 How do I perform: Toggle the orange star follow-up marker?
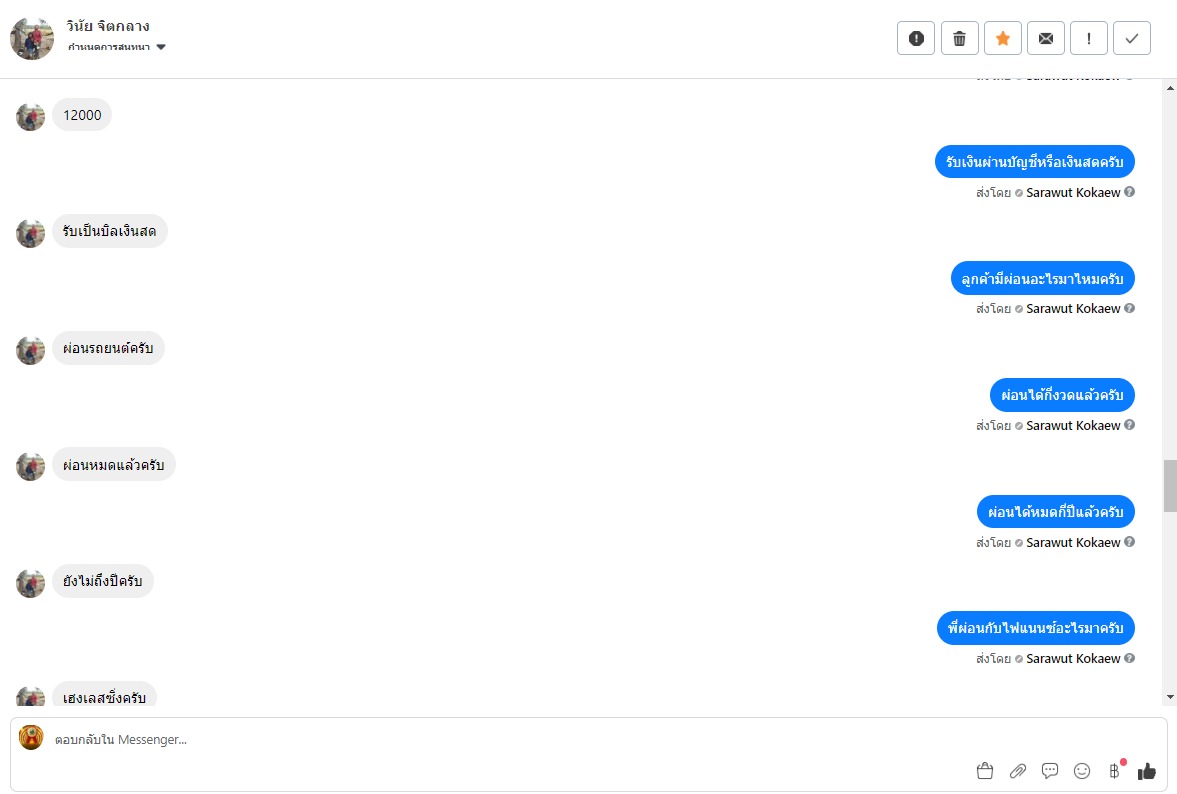[1003, 39]
